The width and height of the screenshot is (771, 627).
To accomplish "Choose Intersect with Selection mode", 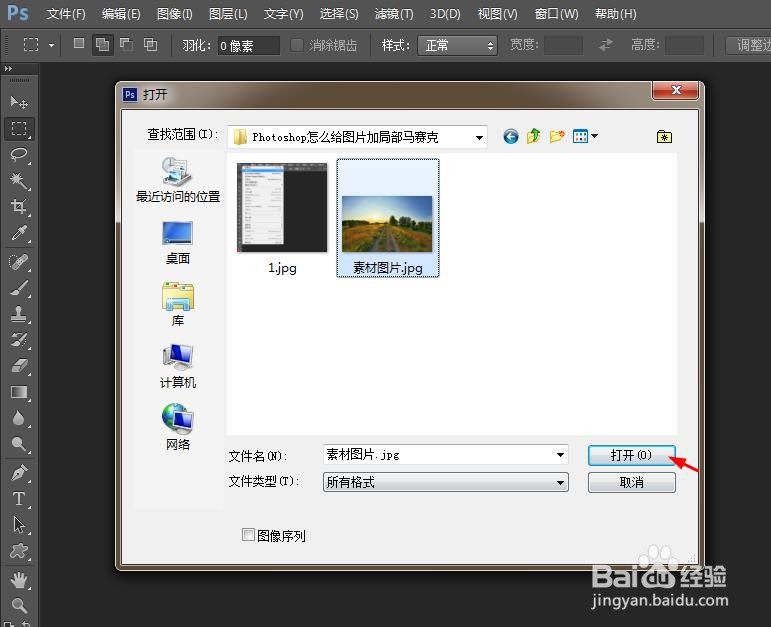I will pyautogui.click(x=150, y=44).
